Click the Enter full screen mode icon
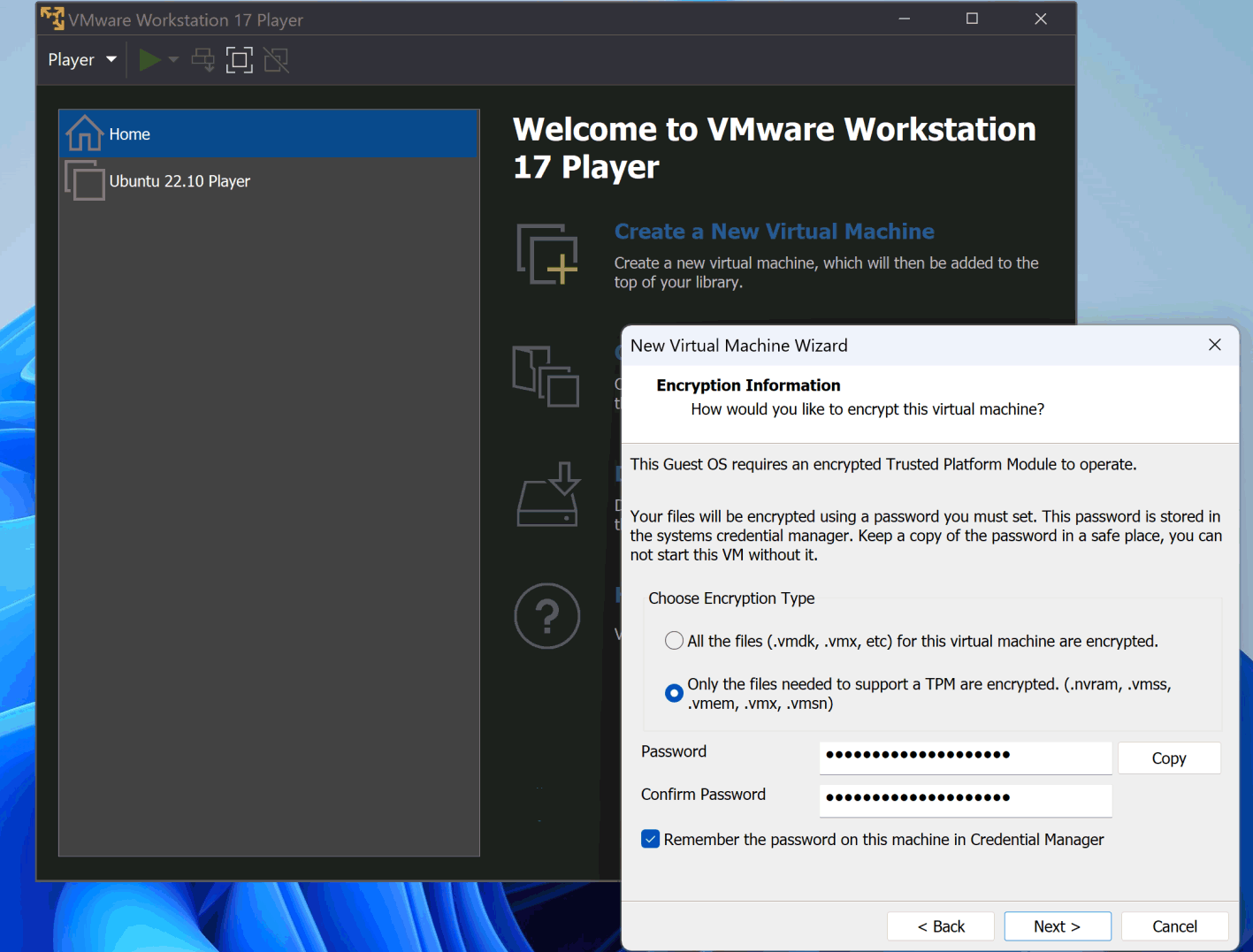 pos(240,60)
